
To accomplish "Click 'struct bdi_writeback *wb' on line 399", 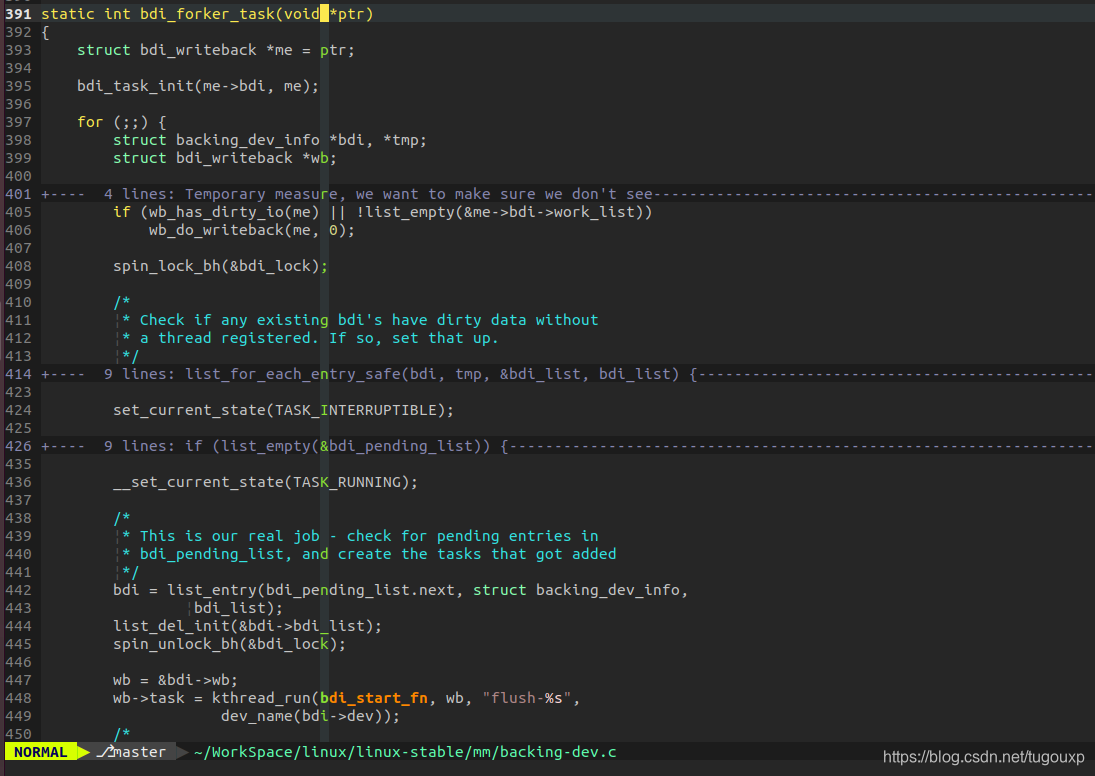I will [x=221, y=159].
